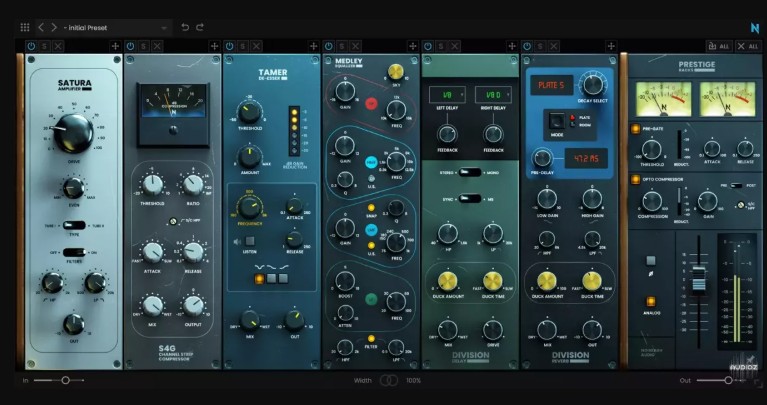The height and width of the screenshot is (405, 767).
Task: Click the Satura Drive knob
Action: pos(73,131)
